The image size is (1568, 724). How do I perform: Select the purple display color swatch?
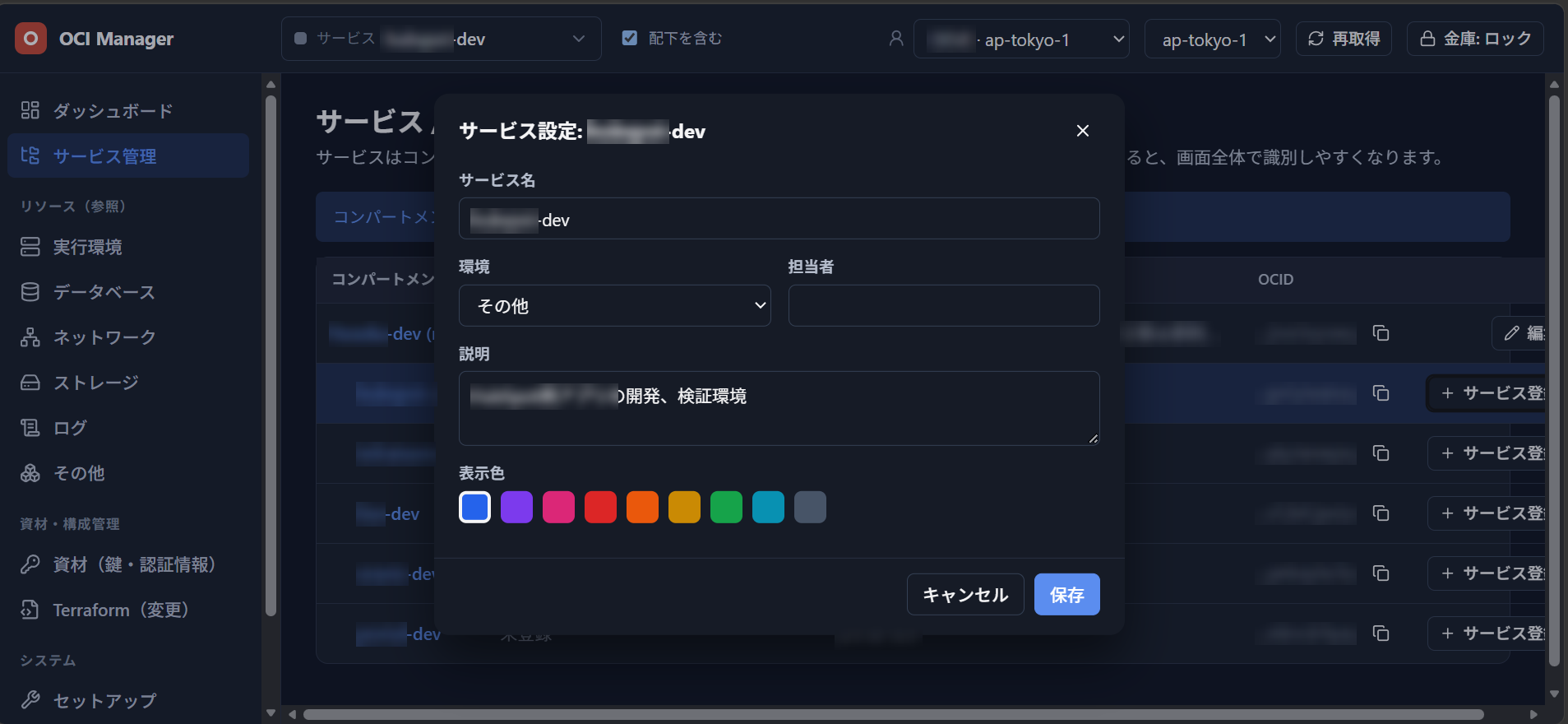point(517,507)
